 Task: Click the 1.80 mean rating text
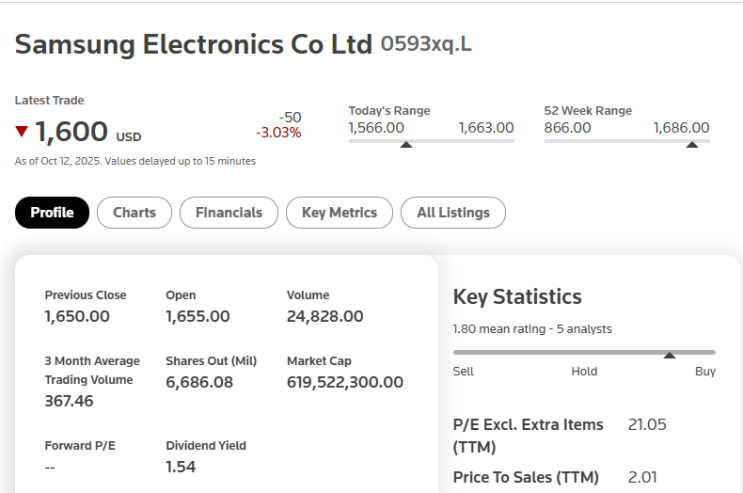tap(532, 329)
